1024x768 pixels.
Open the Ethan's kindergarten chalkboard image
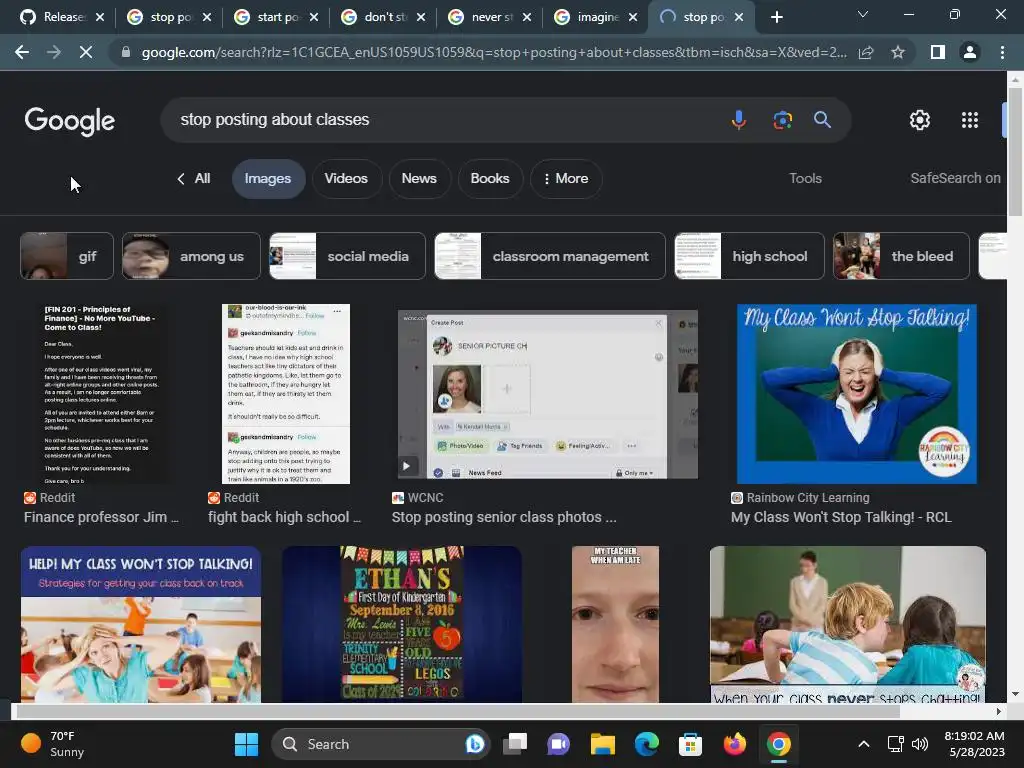point(402,624)
